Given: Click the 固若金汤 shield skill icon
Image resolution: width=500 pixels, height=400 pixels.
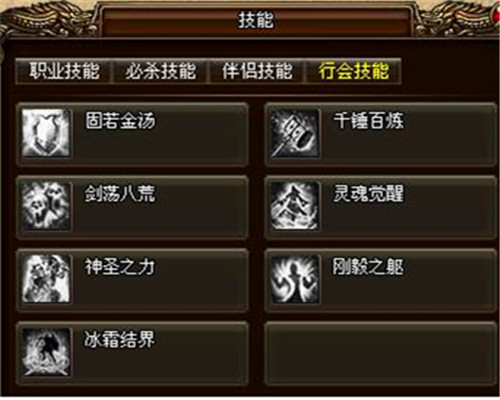Looking at the screenshot, I should 46,133.
